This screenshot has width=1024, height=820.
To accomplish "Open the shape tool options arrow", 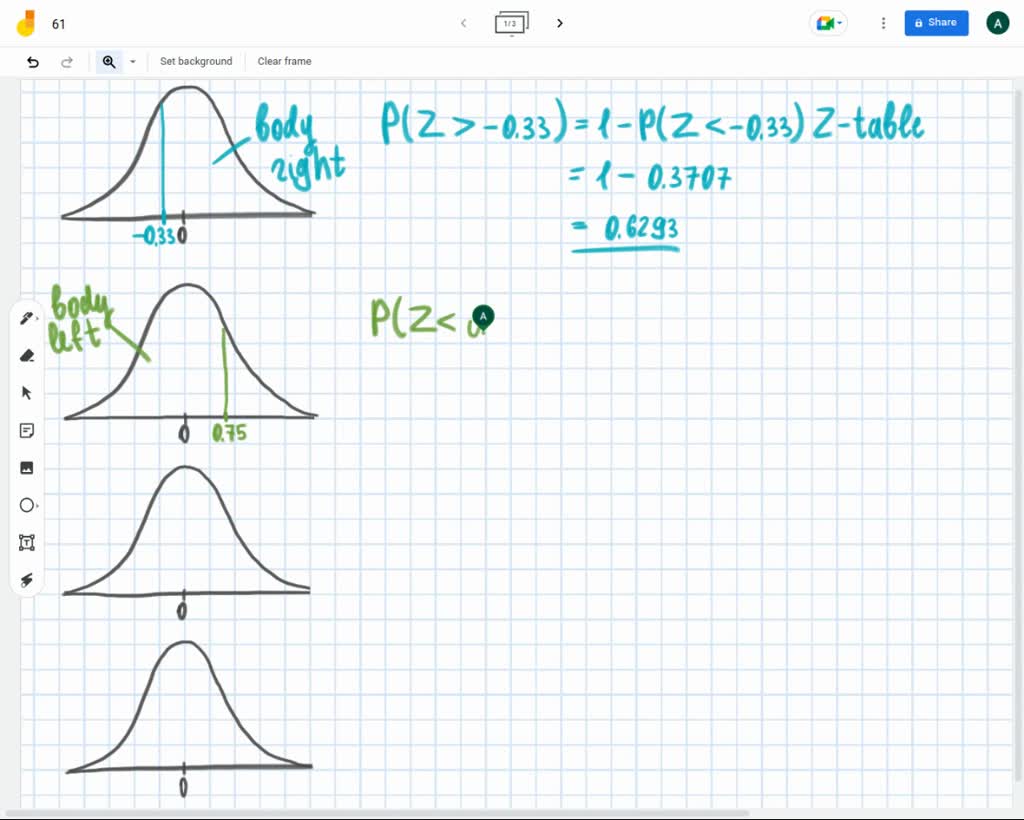I will pyautogui.click(x=37, y=505).
